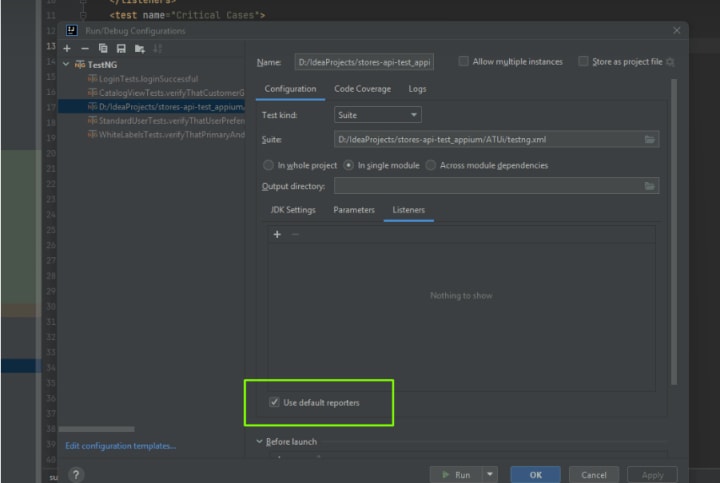720x483 pixels.
Task: Copy the selected configuration
Action: [103, 49]
